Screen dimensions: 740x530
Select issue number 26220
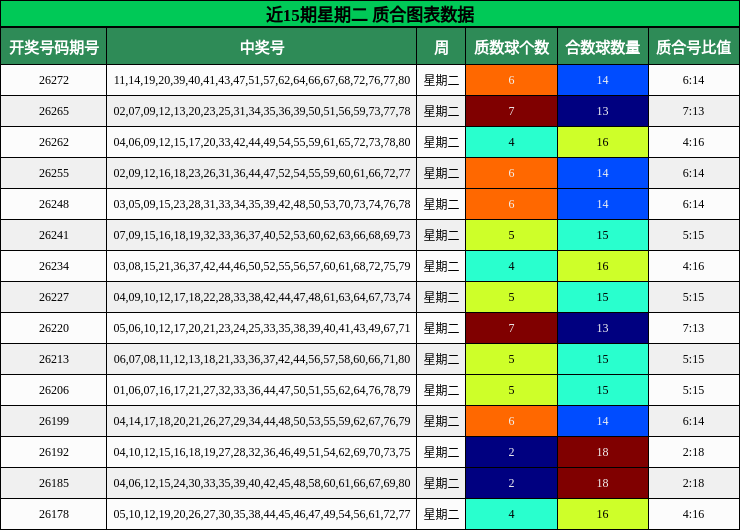54,328
